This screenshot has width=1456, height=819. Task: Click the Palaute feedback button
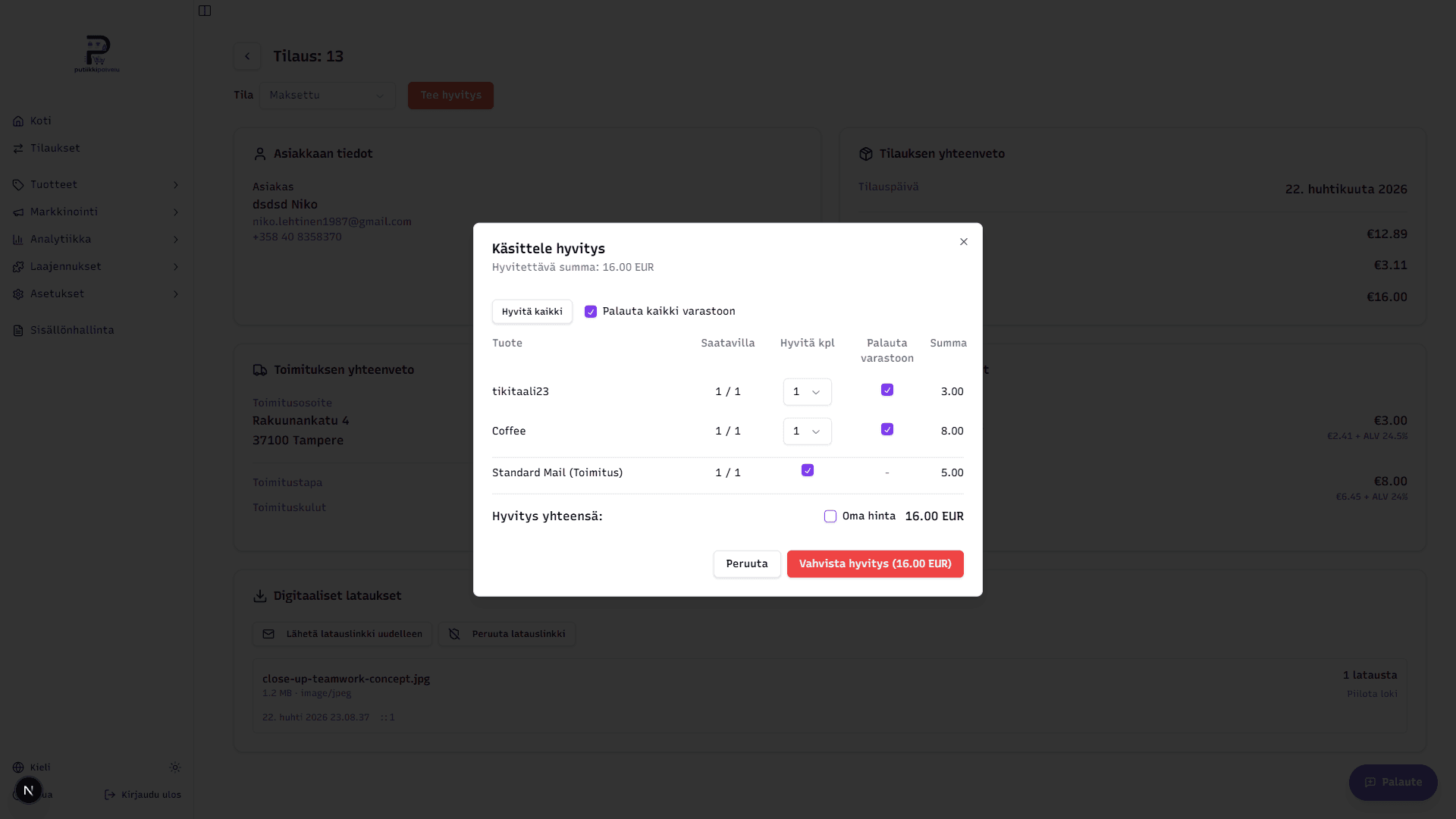tap(1393, 783)
